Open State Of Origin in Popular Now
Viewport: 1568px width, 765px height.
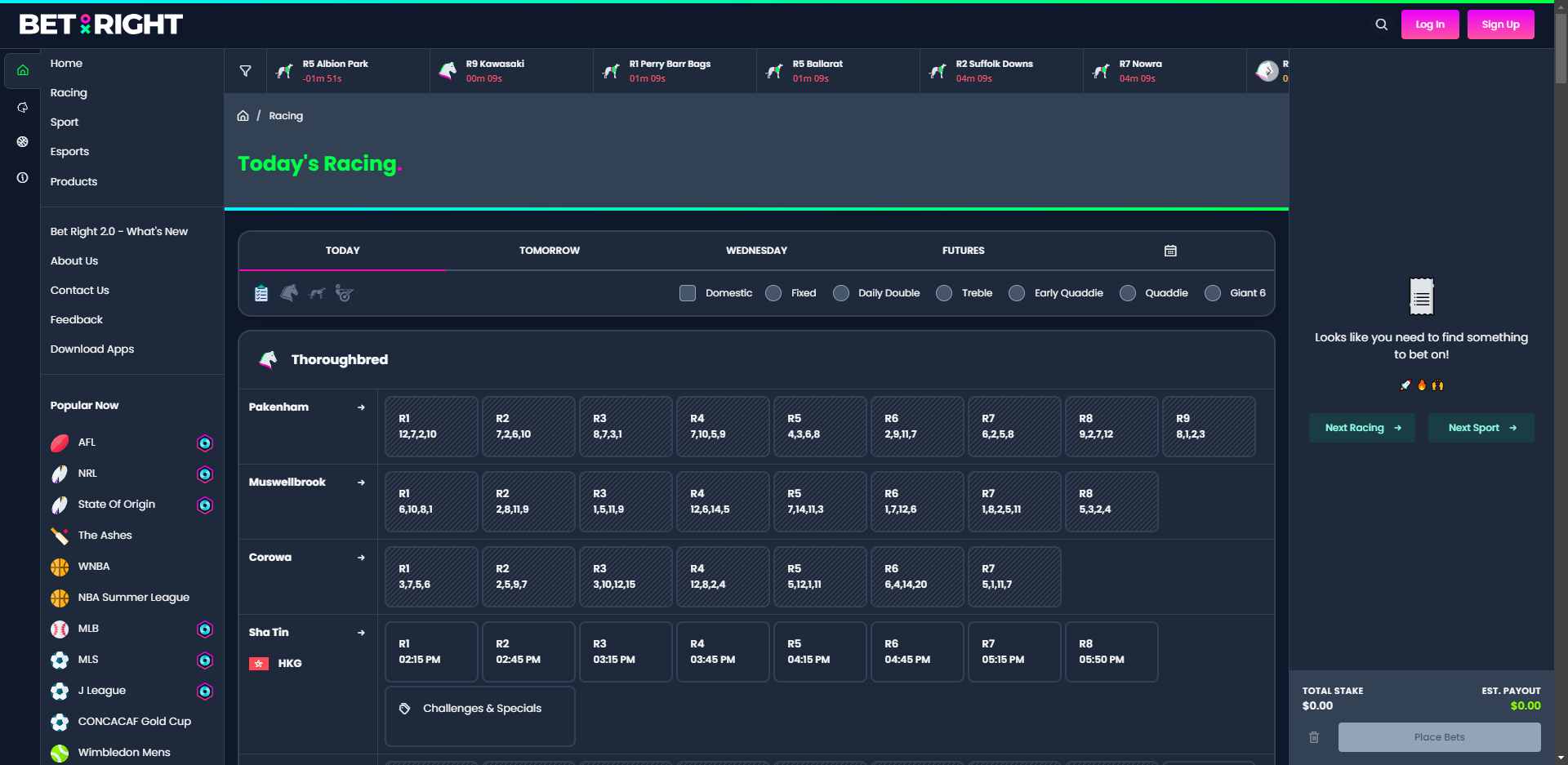pyautogui.click(x=117, y=505)
